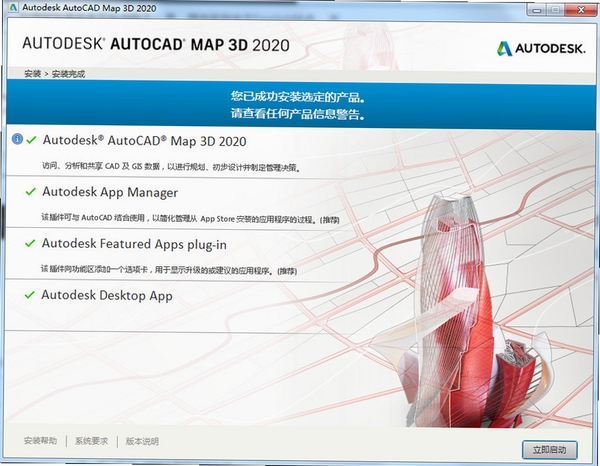Click the blue info icon beside AutoCAD Map 3D 2020

coord(17,139)
